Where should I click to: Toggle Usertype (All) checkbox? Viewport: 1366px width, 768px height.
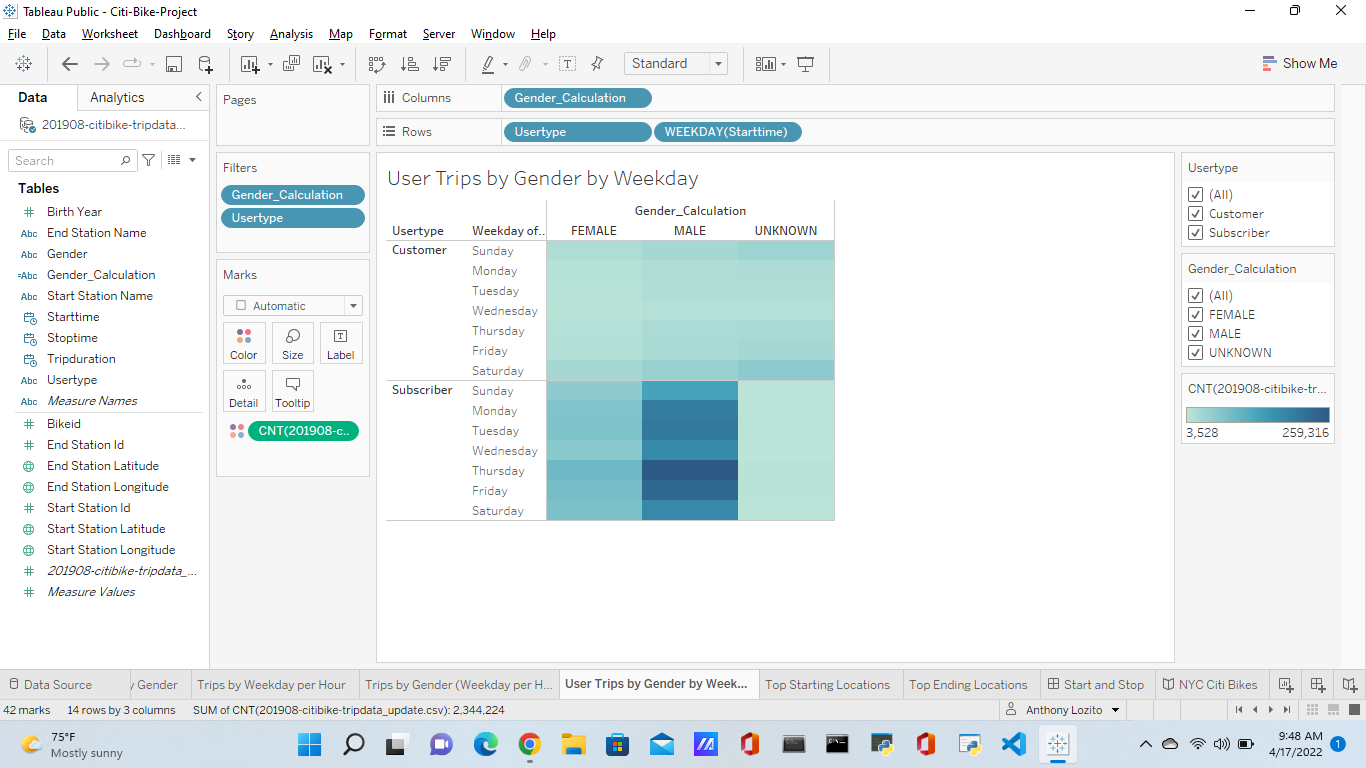coord(1195,195)
